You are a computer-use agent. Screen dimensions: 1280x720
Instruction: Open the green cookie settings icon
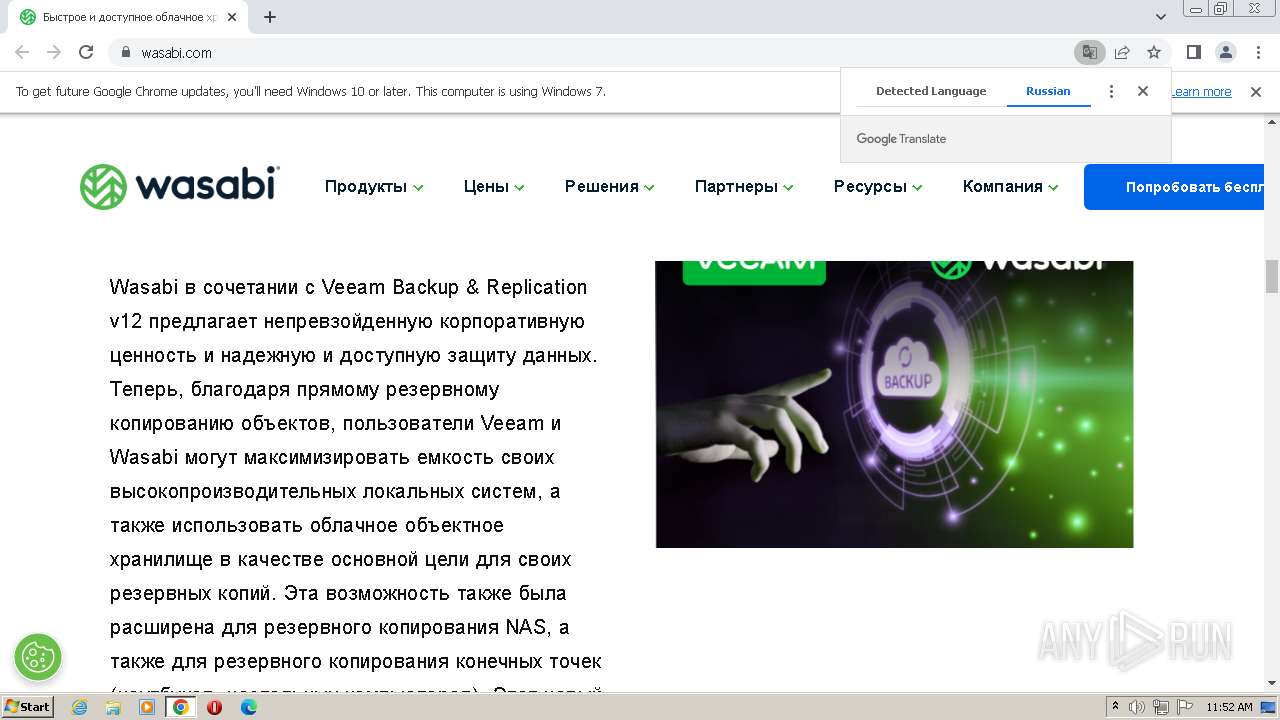point(38,657)
